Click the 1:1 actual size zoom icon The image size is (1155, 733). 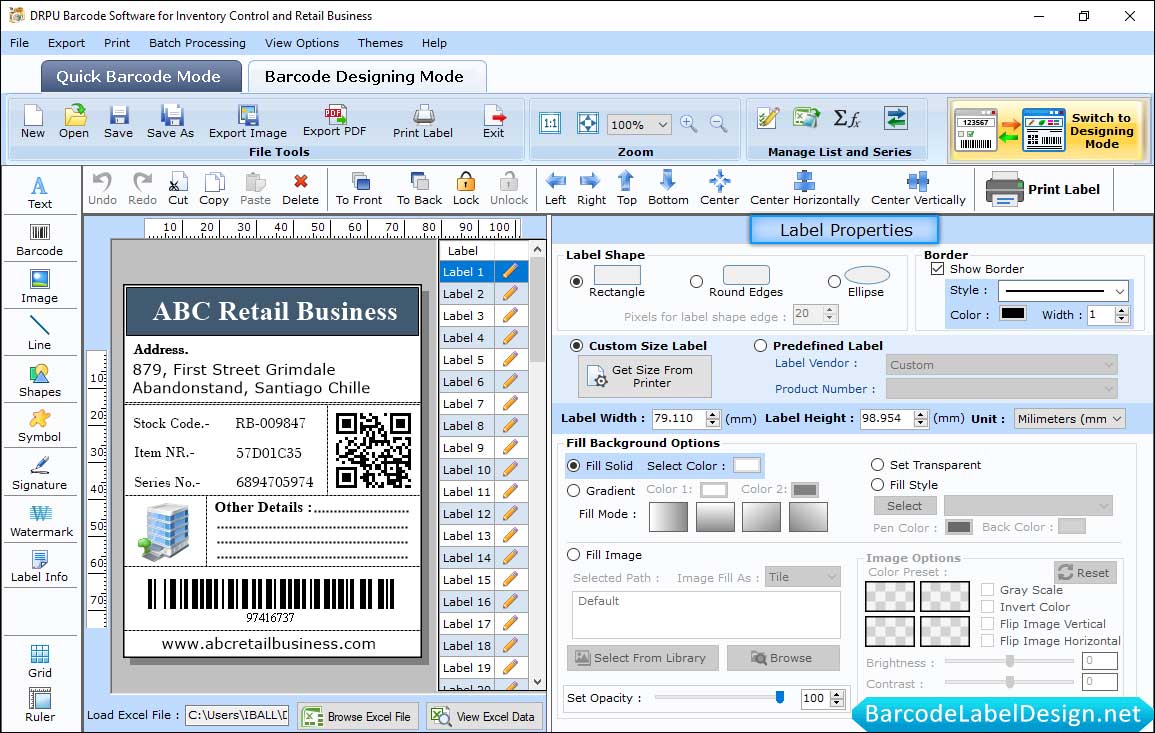tap(550, 123)
